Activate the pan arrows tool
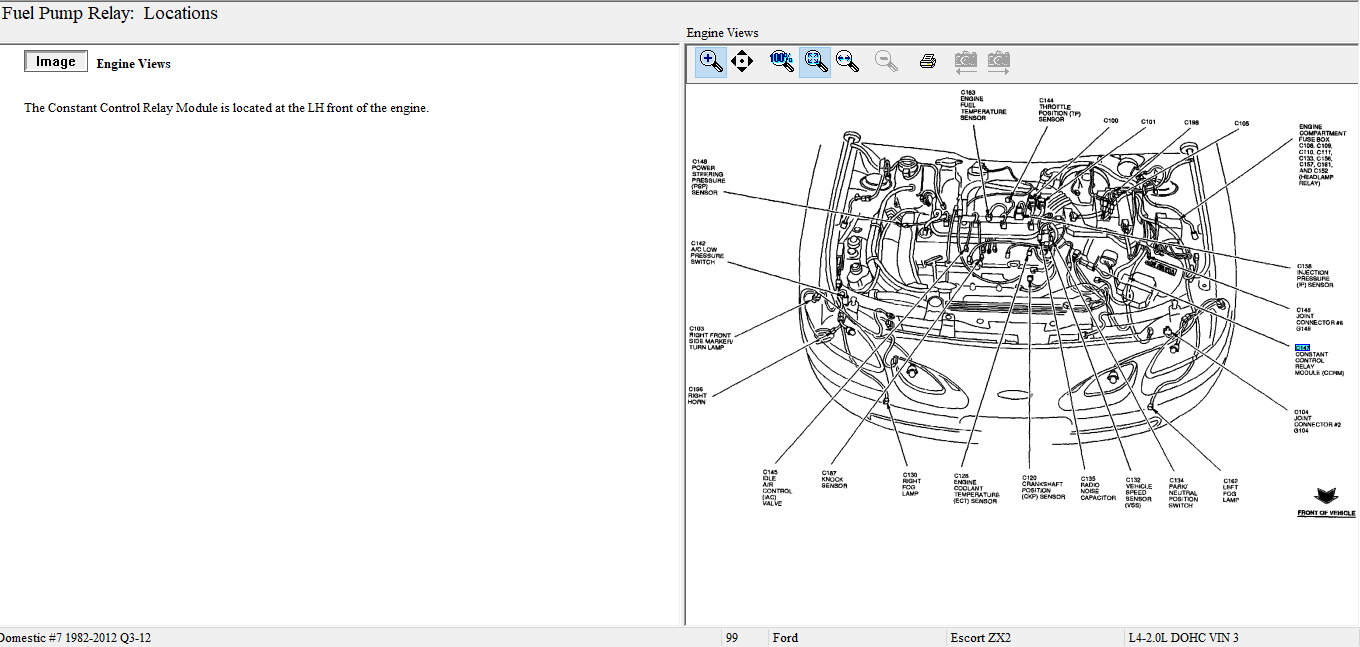The image size is (1360, 647). [x=742, y=61]
